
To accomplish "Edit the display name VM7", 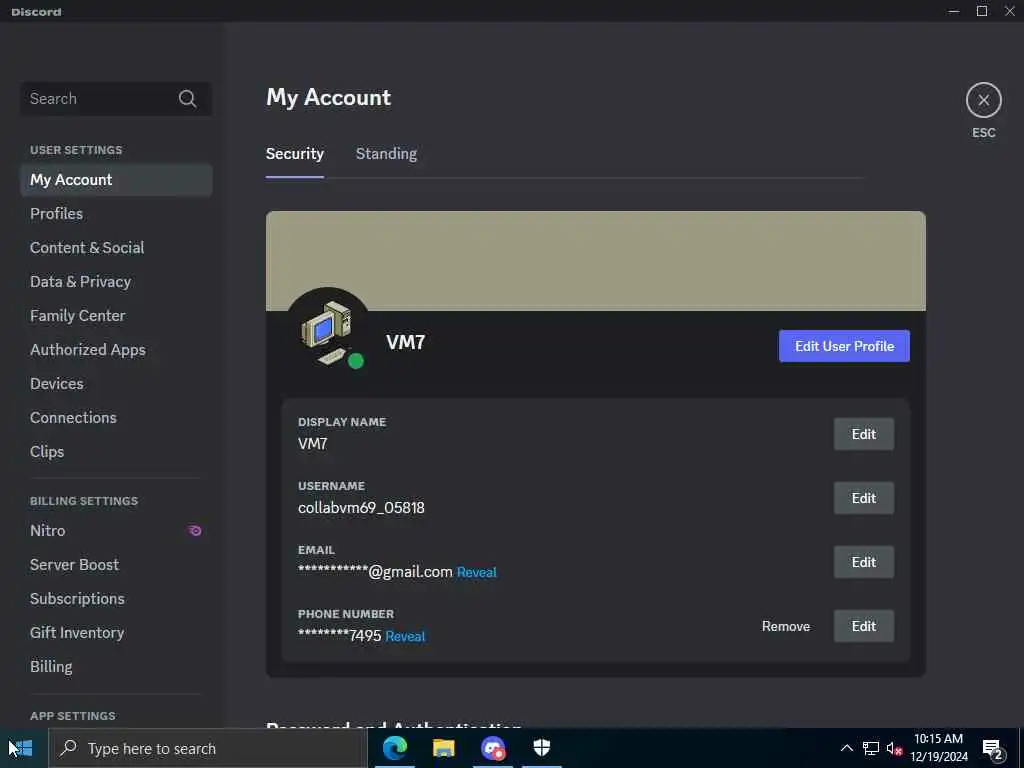I will (x=863, y=434).
